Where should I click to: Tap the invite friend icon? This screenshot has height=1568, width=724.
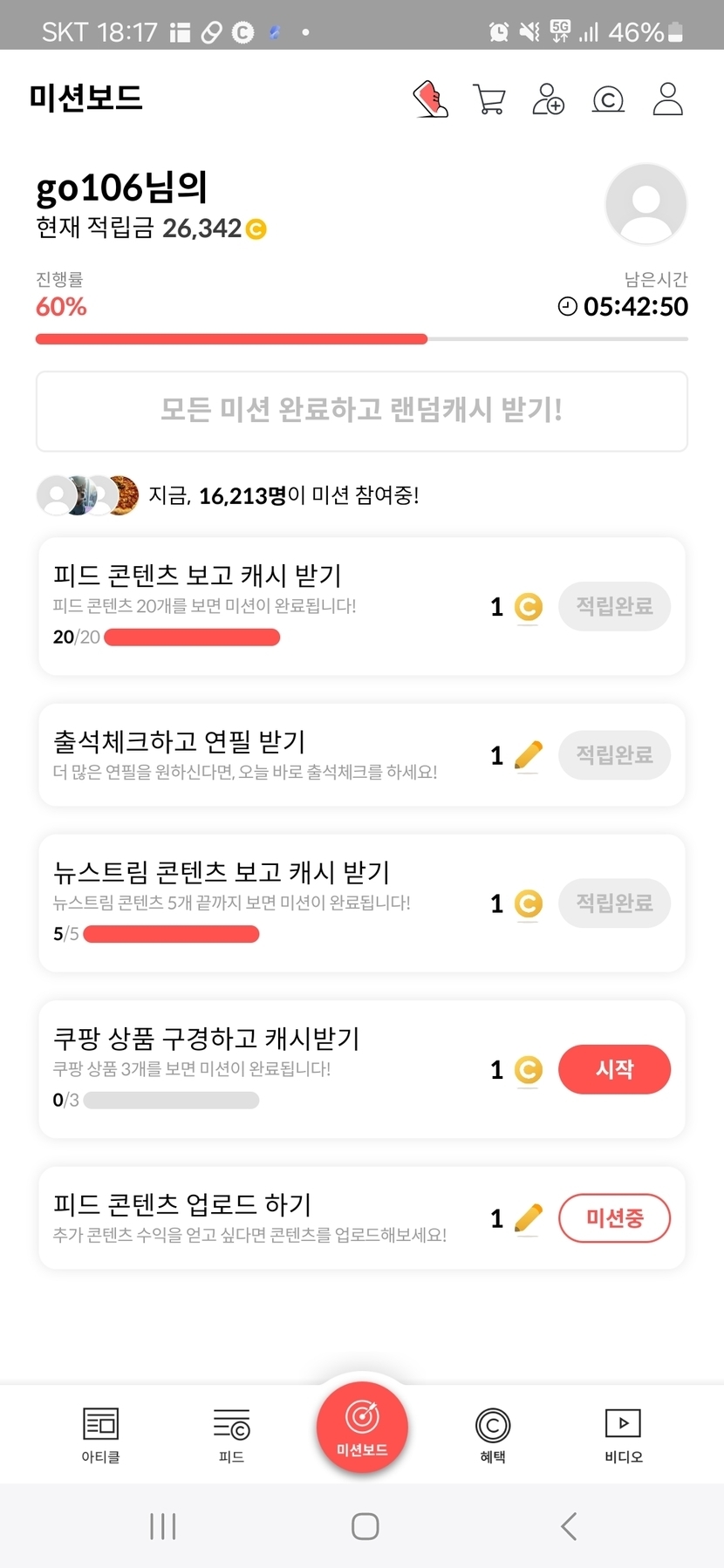548,99
